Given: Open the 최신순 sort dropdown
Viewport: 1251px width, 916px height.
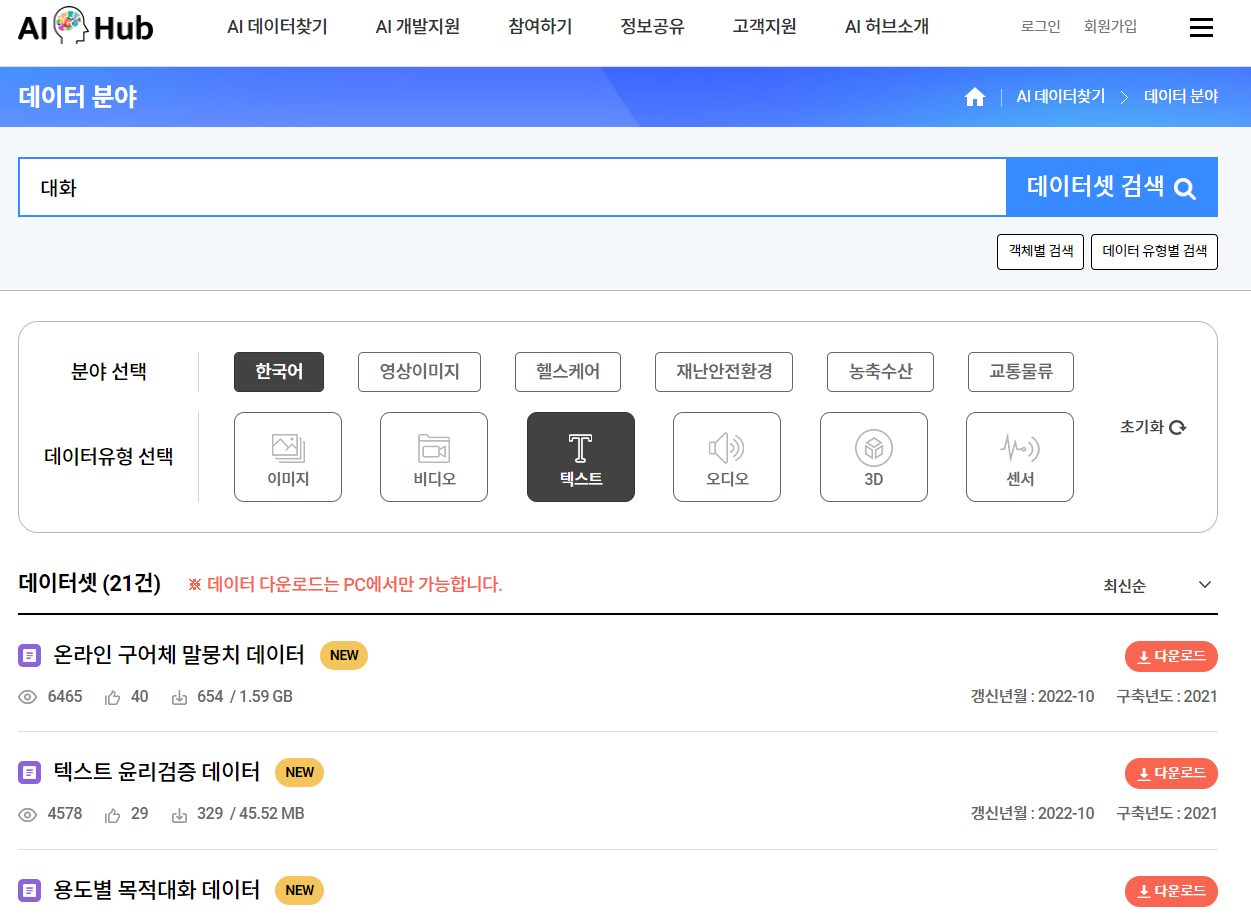Looking at the screenshot, I should (1158, 585).
